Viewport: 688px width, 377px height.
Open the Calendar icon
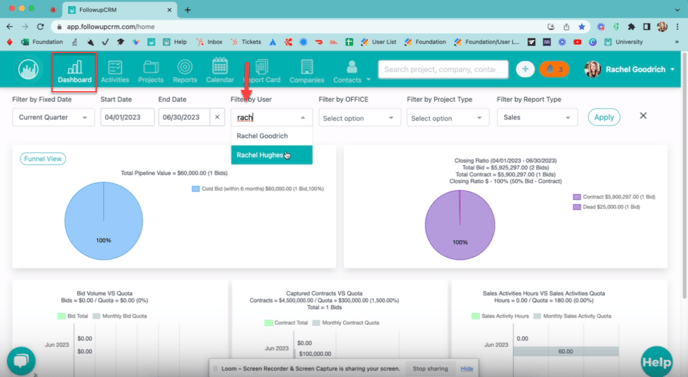point(220,66)
